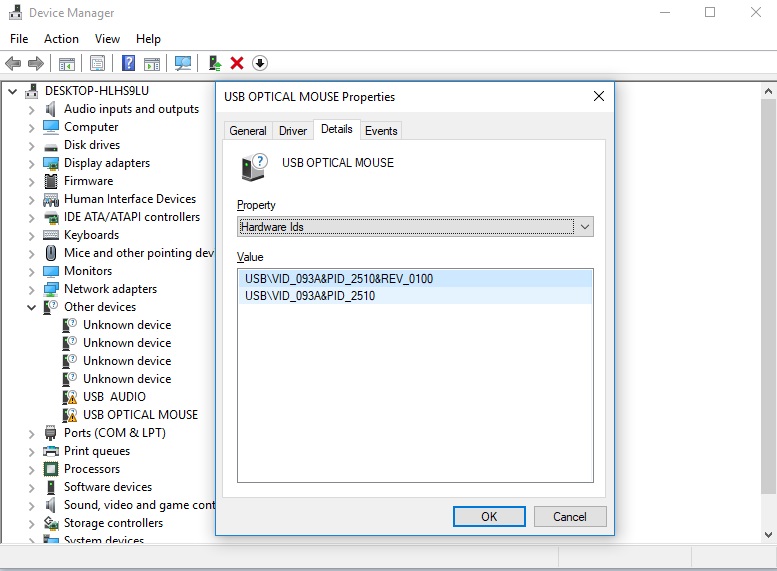The image size is (777, 571).
Task: Click the Audio inputs and outputs speaker icon
Action: click(51, 109)
